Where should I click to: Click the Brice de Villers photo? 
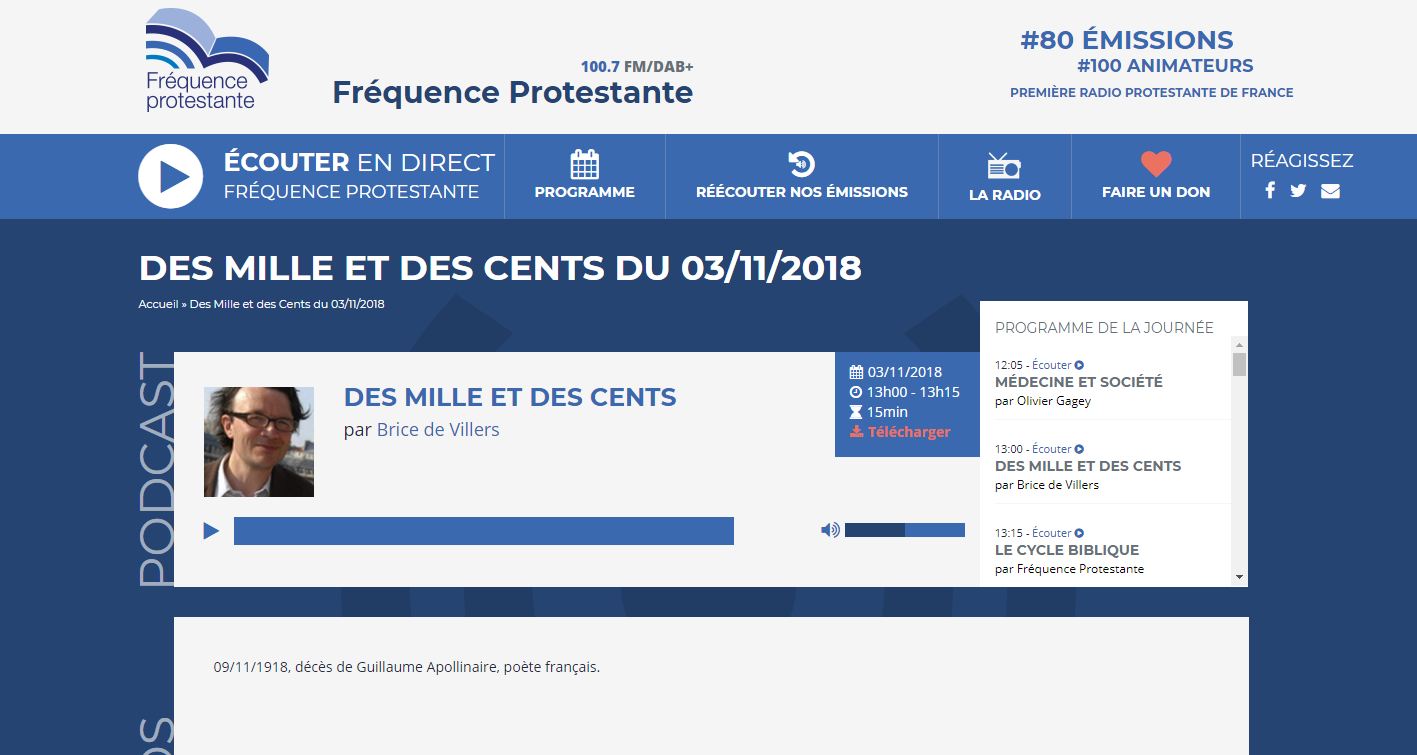pos(259,442)
